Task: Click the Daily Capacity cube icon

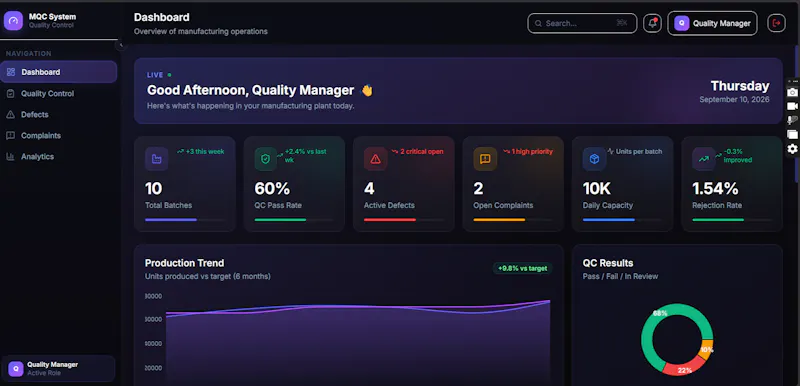Action: (x=594, y=159)
